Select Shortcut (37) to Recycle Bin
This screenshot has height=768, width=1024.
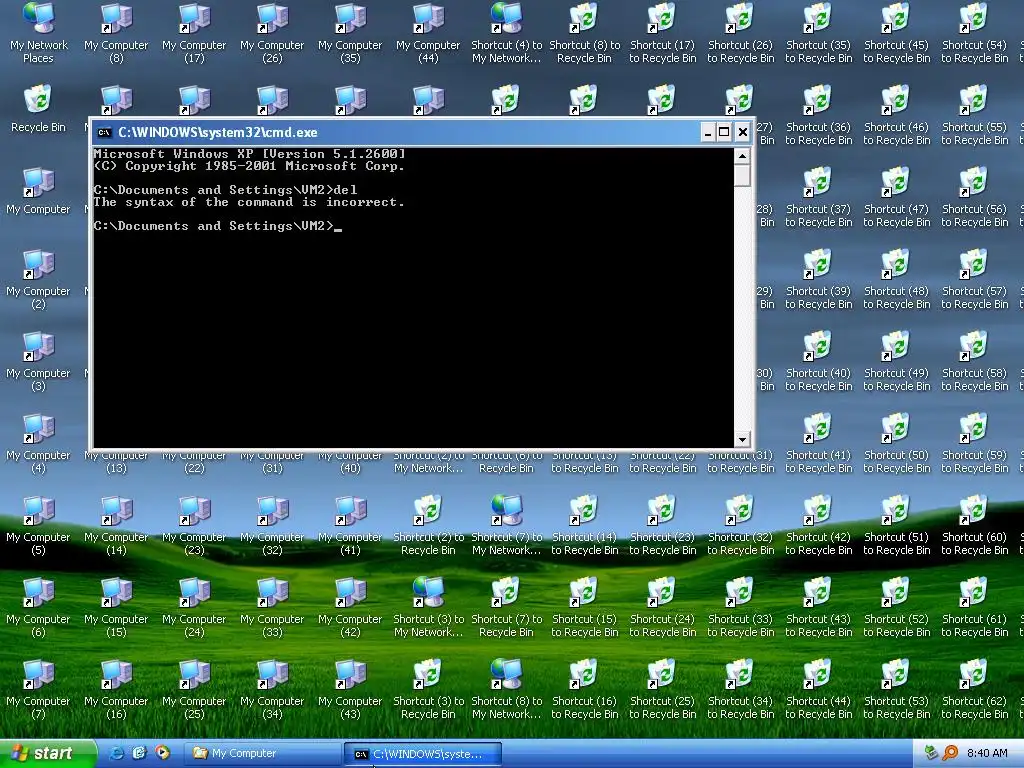point(818,197)
